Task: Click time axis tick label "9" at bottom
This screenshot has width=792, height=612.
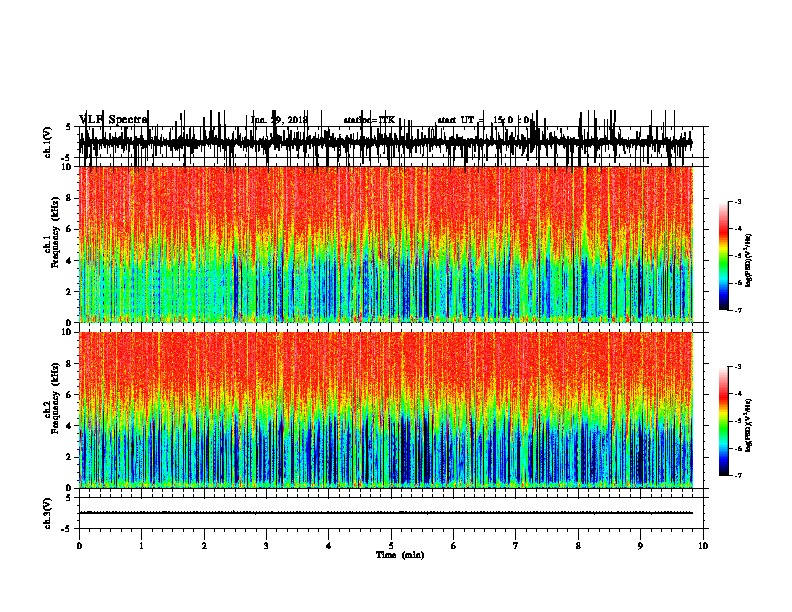Action: tap(640, 545)
